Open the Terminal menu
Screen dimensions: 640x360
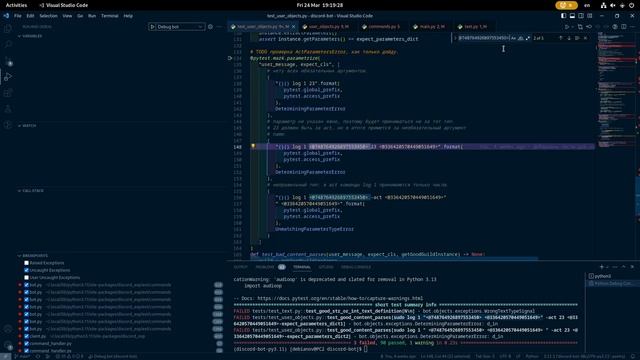109,16
